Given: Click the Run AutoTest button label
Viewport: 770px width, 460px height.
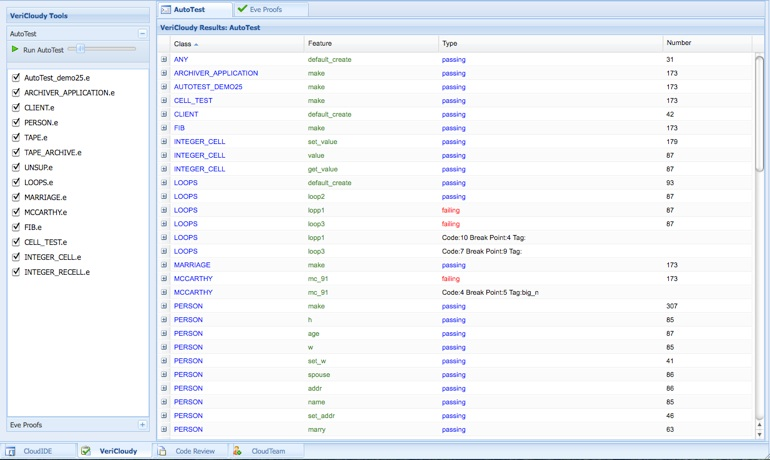Looking at the screenshot, I should click(x=43, y=50).
